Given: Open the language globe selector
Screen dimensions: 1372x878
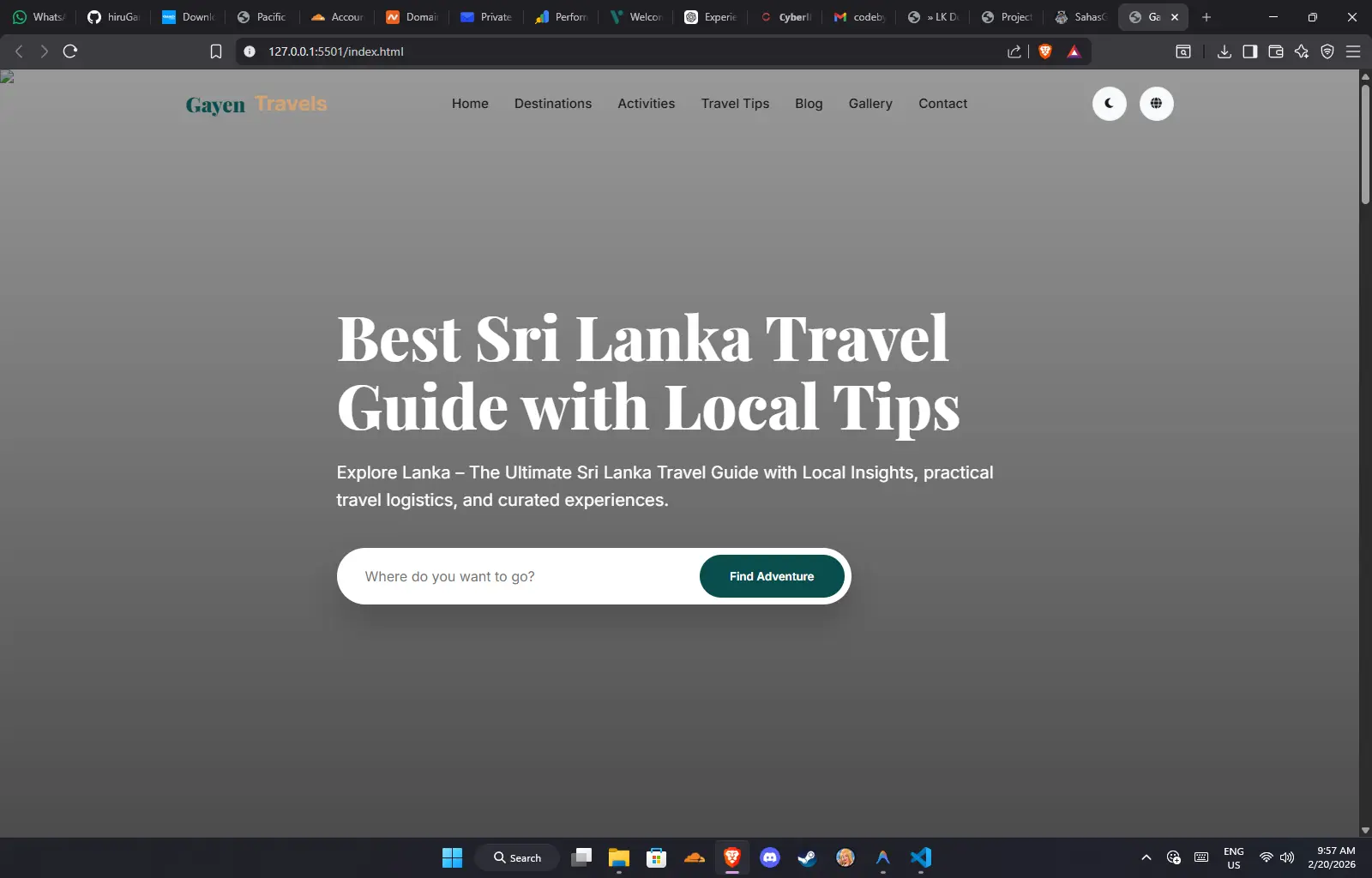Looking at the screenshot, I should pos(1156,104).
